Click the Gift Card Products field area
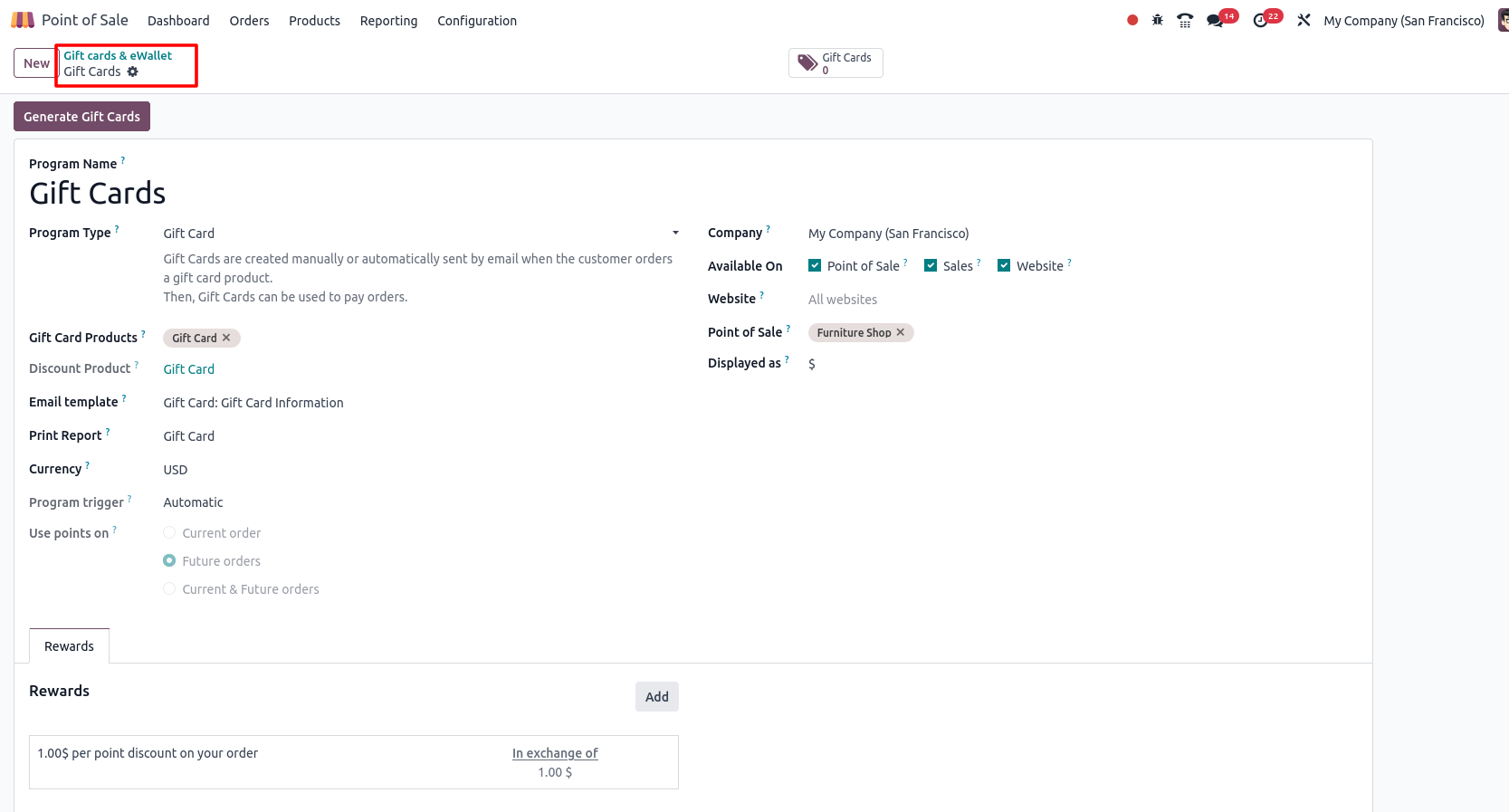The height and width of the screenshot is (812, 1509). pos(421,338)
